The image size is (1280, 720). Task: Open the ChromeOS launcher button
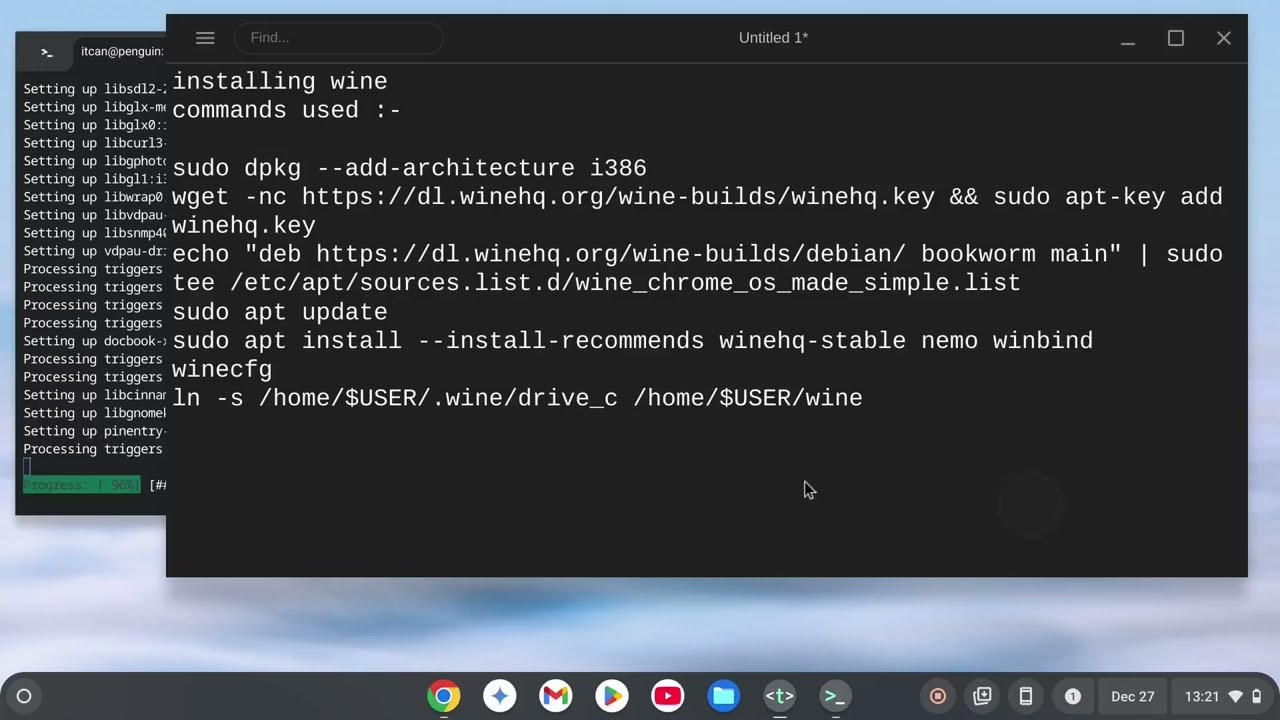tap(24, 696)
